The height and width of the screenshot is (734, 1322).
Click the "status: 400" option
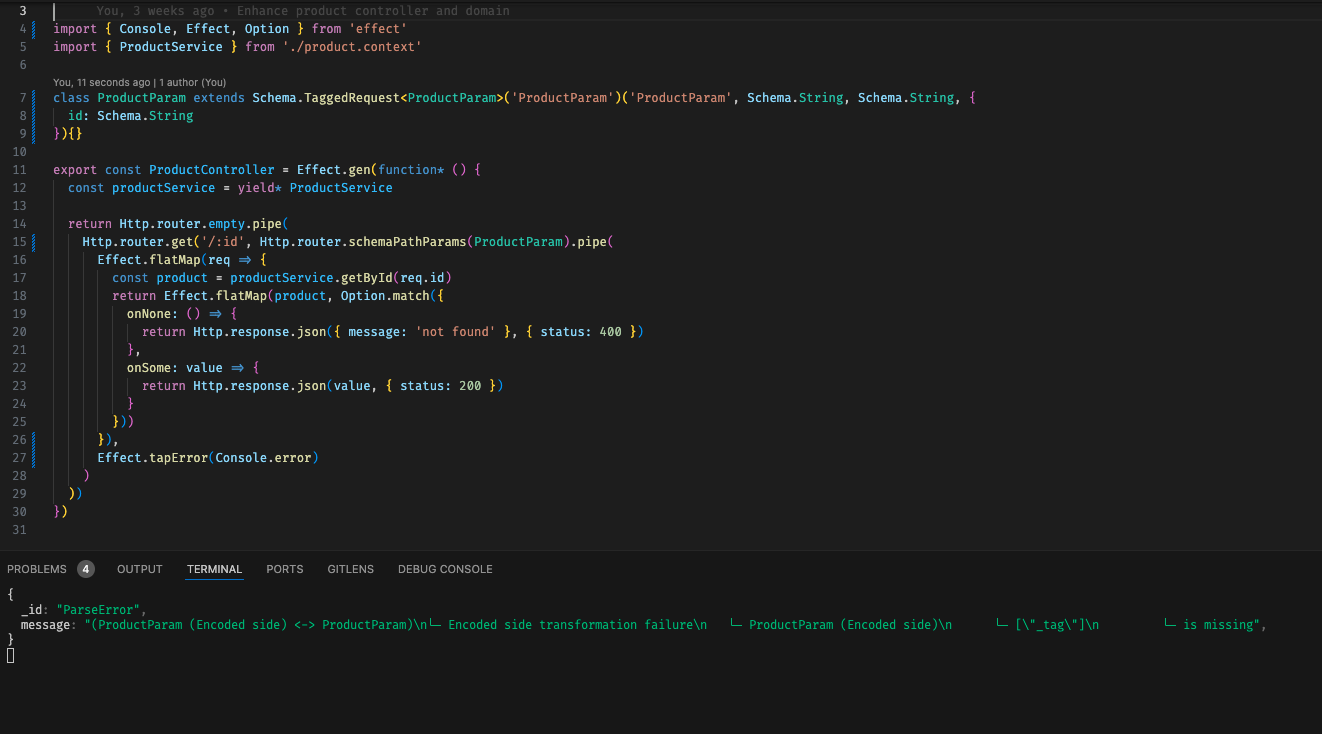click(581, 332)
